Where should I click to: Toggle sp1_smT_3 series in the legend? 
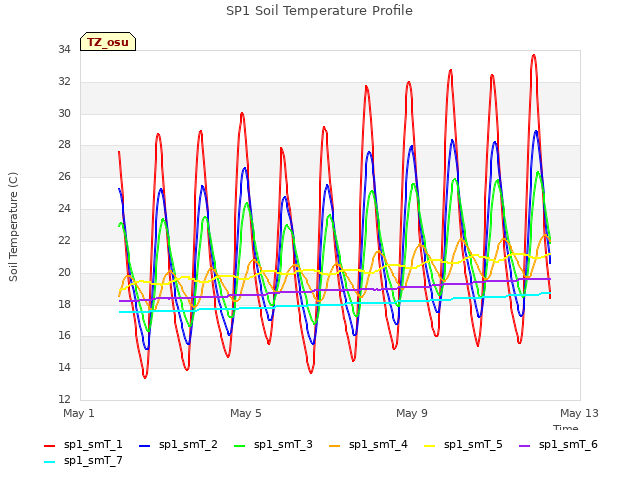273,444
